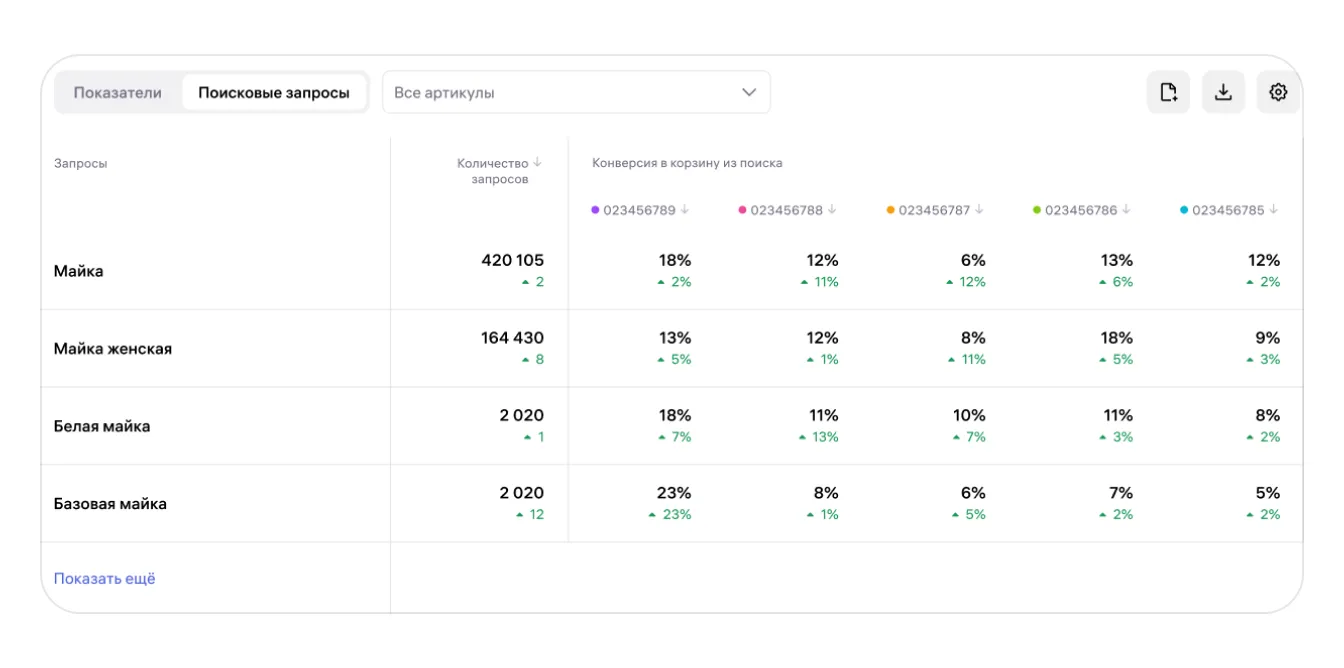Image resolution: width=1344 pixels, height=668 pixels.
Task: Switch to the Показатели tab
Action: [117, 93]
